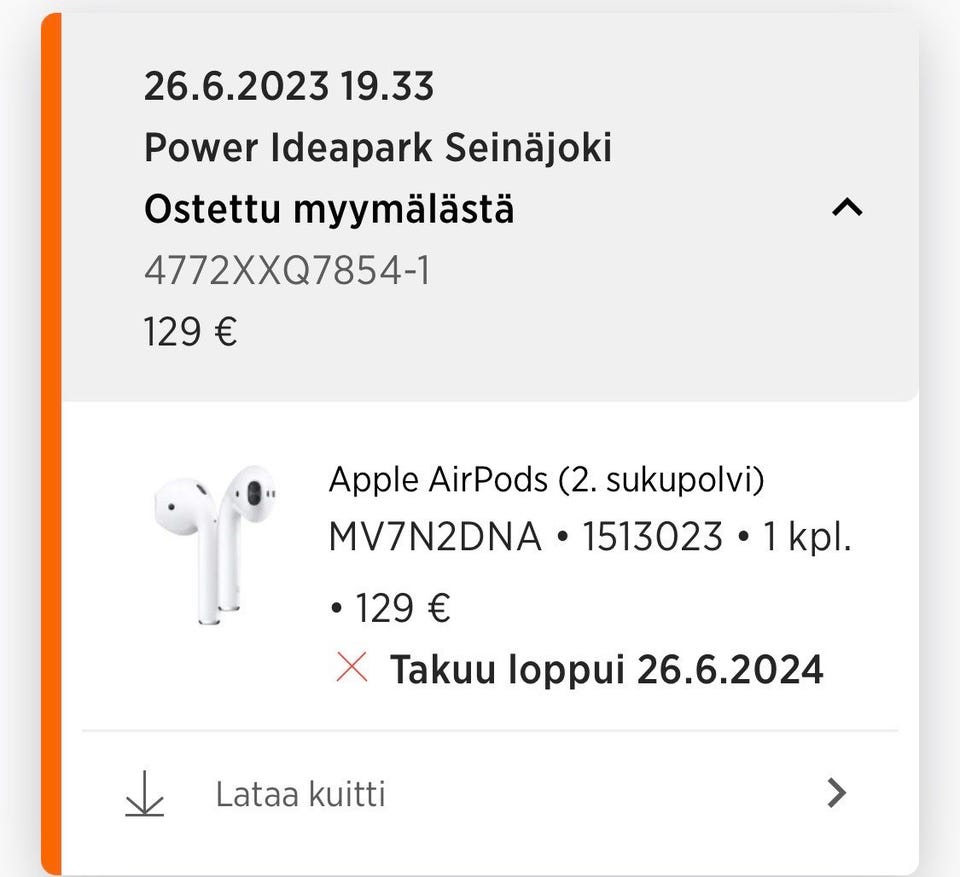Click the 129 € order total in header

point(191,331)
